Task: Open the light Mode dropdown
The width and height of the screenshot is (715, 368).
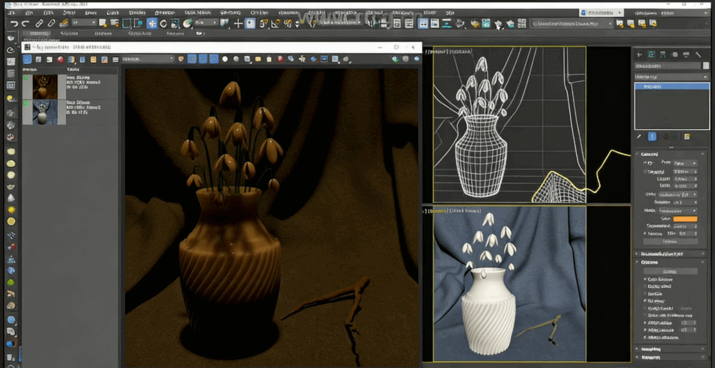Action: tap(679, 211)
